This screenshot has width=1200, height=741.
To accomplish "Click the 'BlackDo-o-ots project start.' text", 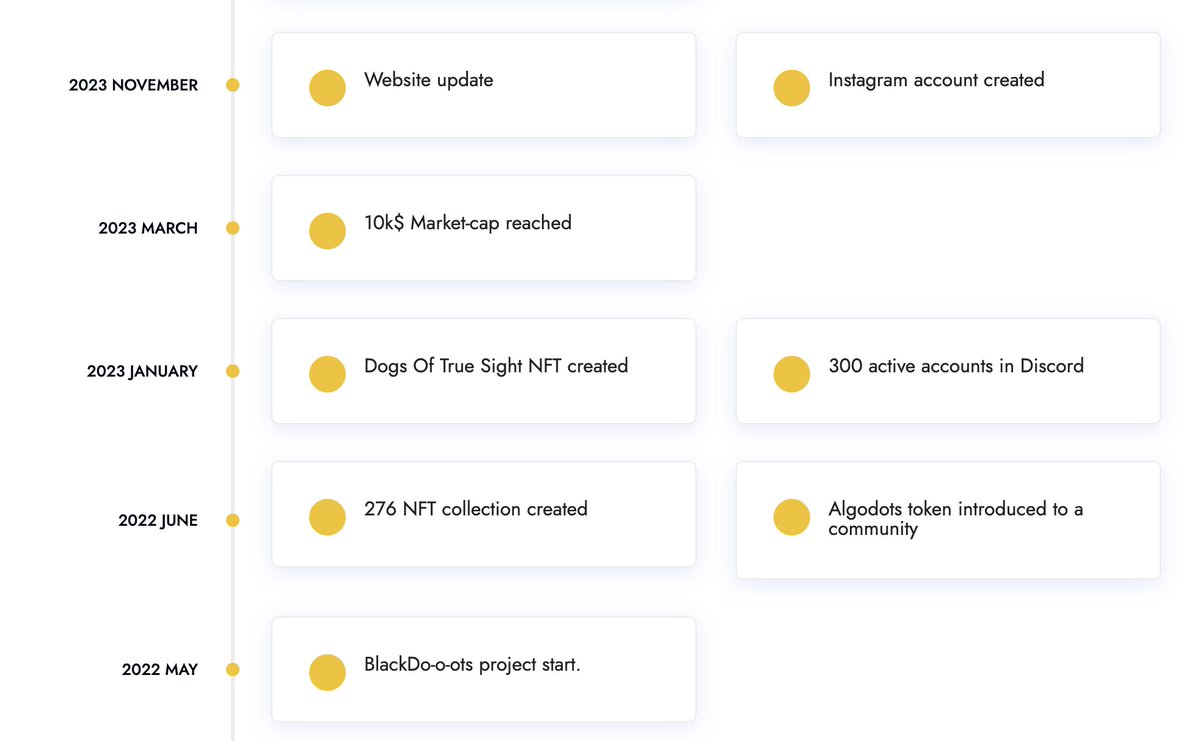I will (x=472, y=664).
